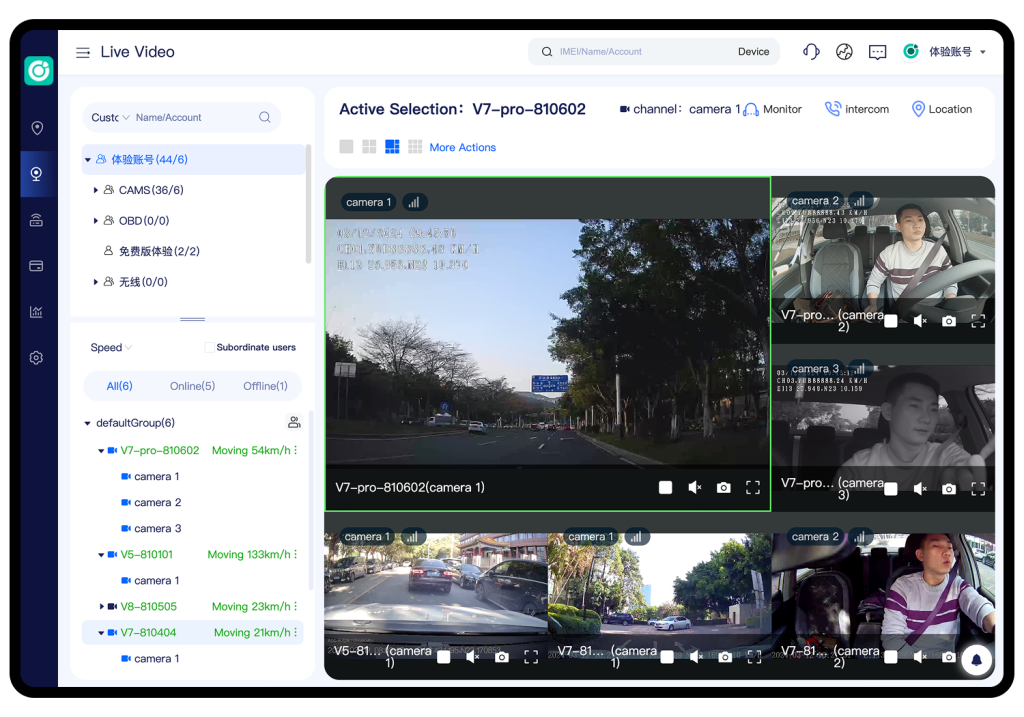
Task: Click the More Actions link
Action: pos(462,146)
